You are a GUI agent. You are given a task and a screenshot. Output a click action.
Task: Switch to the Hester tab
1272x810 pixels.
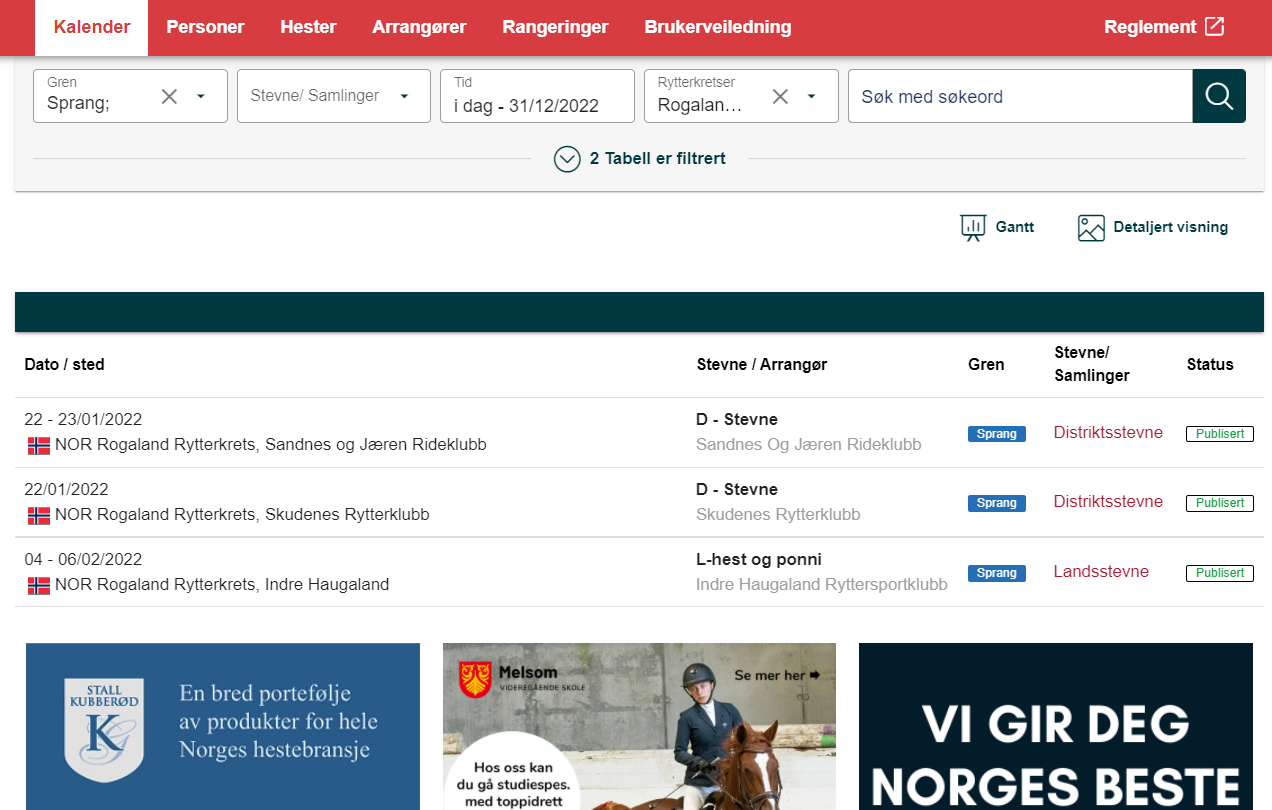click(x=308, y=27)
